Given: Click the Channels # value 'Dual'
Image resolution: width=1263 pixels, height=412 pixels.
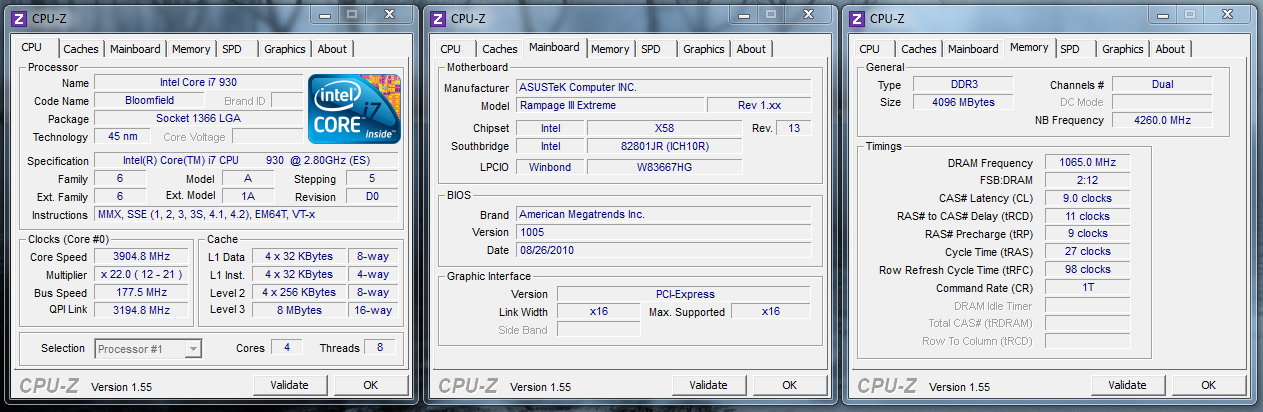Looking at the screenshot, I should pyautogui.click(x=1162, y=85).
